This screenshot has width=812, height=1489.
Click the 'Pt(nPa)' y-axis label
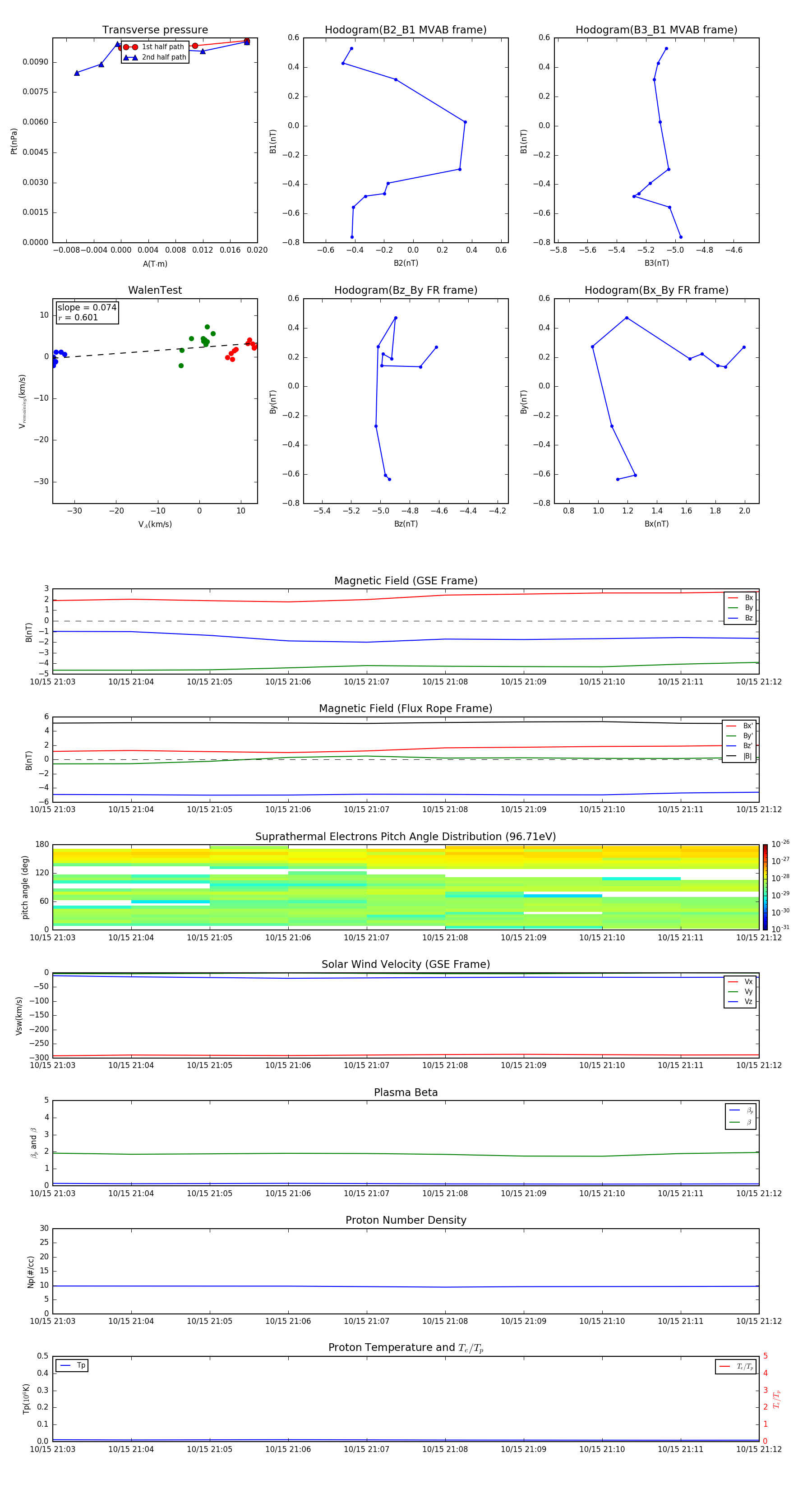pyautogui.click(x=14, y=141)
